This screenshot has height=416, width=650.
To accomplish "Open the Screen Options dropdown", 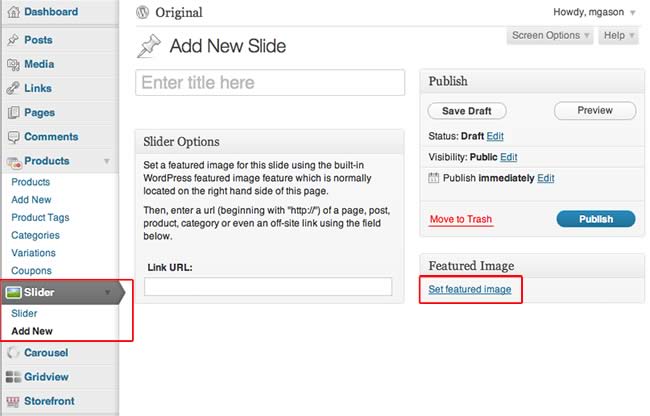I will click(x=551, y=36).
